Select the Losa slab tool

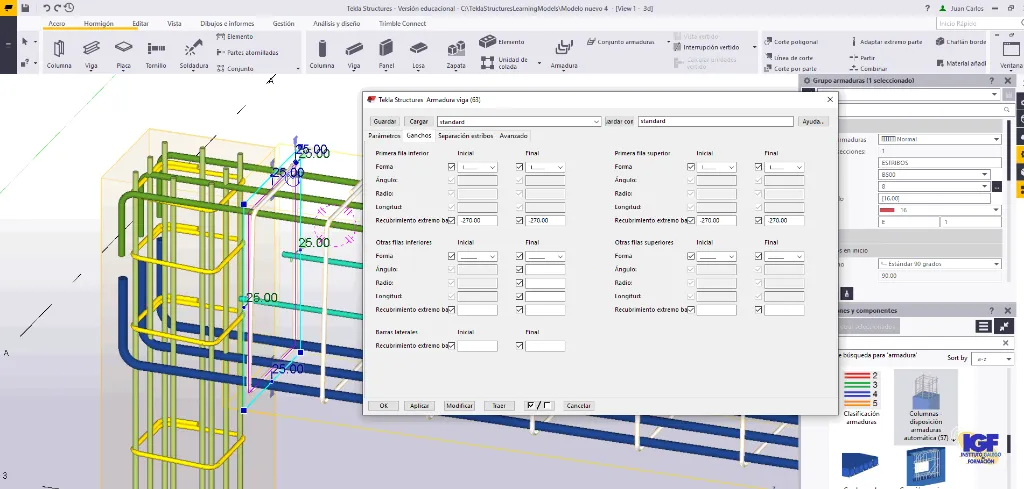(x=419, y=54)
